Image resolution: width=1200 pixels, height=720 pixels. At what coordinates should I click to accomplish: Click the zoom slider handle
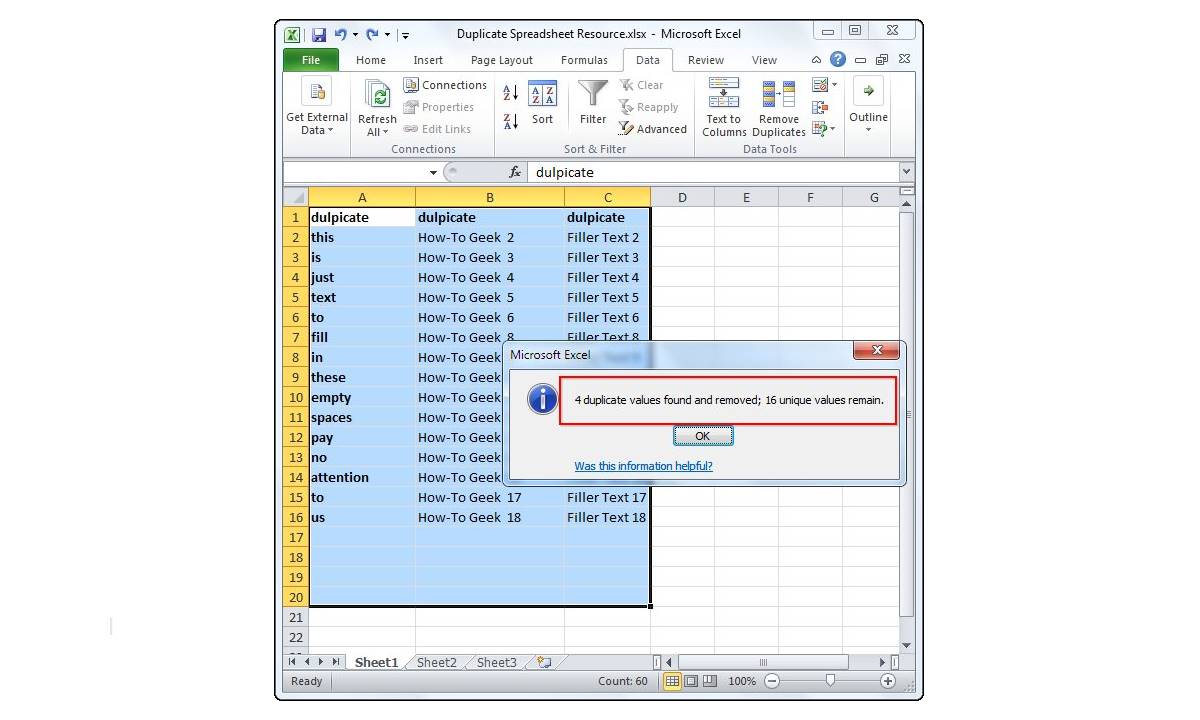(830, 681)
